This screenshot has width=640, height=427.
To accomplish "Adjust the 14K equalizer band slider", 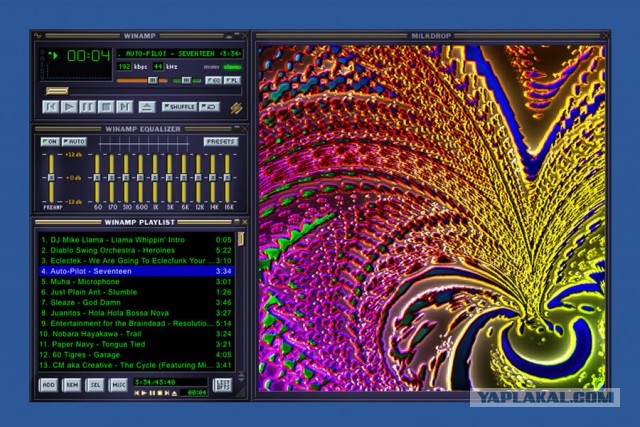I will tap(213, 178).
